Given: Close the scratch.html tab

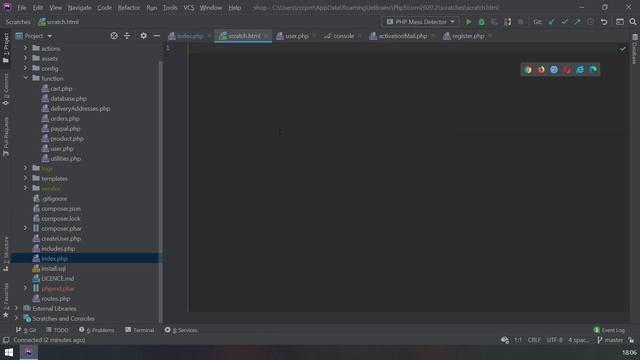Looking at the screenshot, I should (267, 36).
